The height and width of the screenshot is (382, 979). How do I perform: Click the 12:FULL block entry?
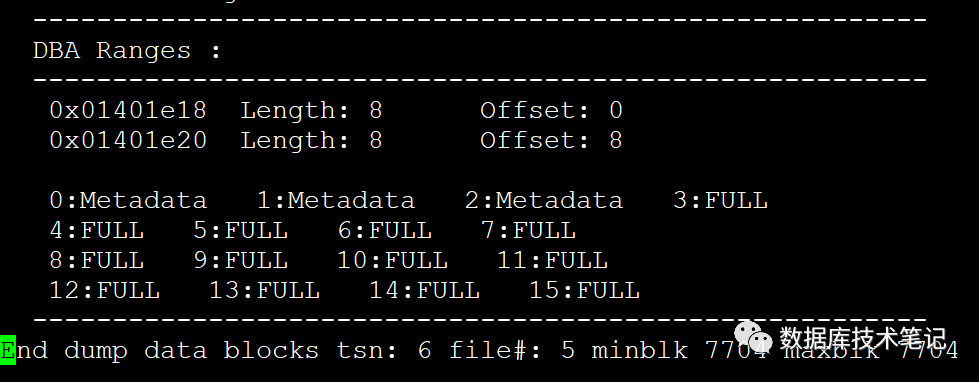pos(104,290)
